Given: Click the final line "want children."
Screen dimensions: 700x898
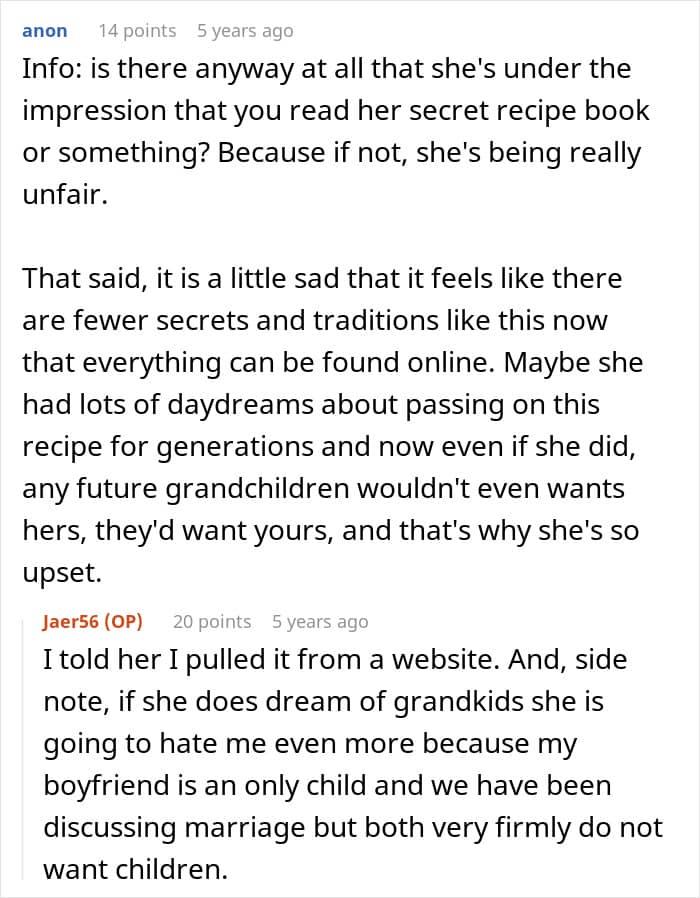Looking at the screenshot, I should tap(135, 869).
